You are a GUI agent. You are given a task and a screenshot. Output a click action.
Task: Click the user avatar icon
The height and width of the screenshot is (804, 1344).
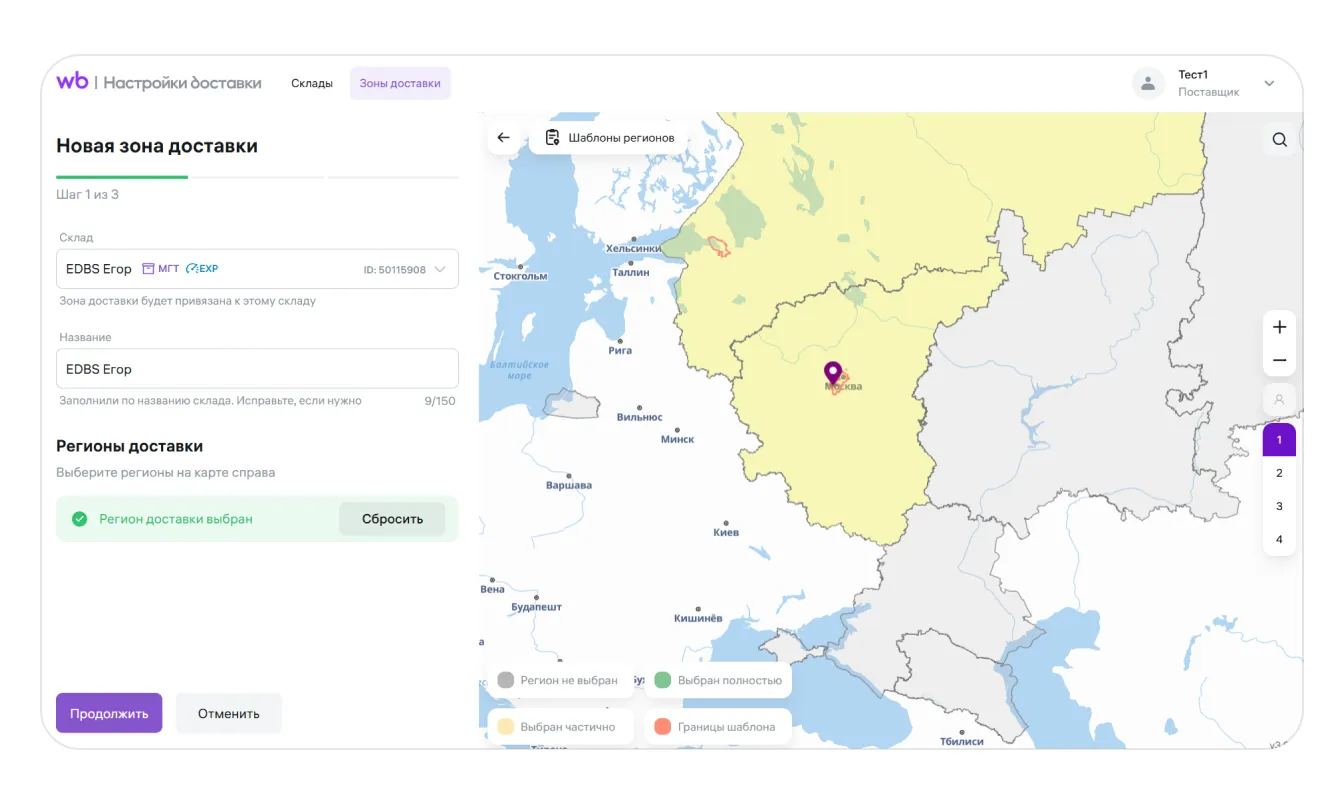1148,84
